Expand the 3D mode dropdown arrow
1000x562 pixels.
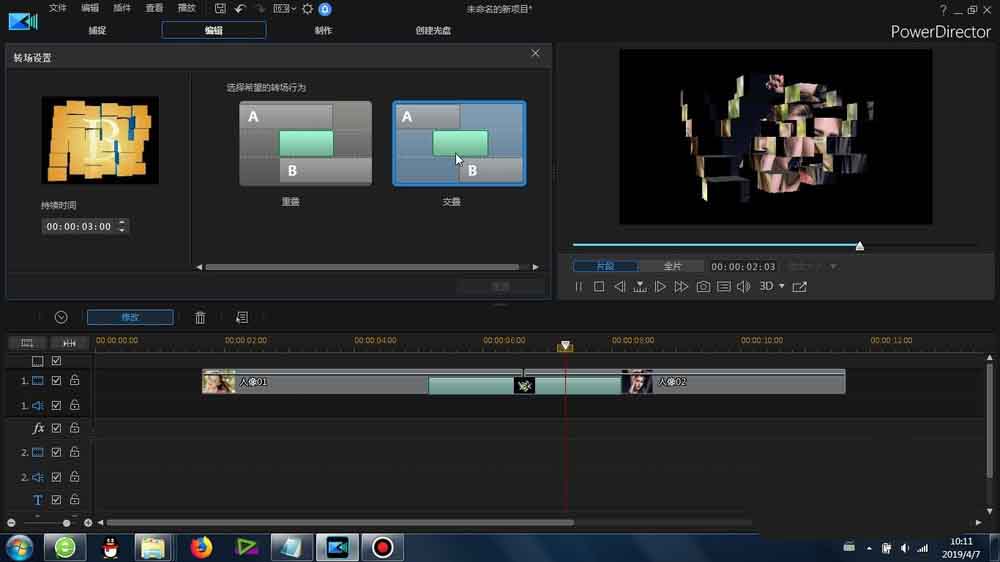point(781,286)
